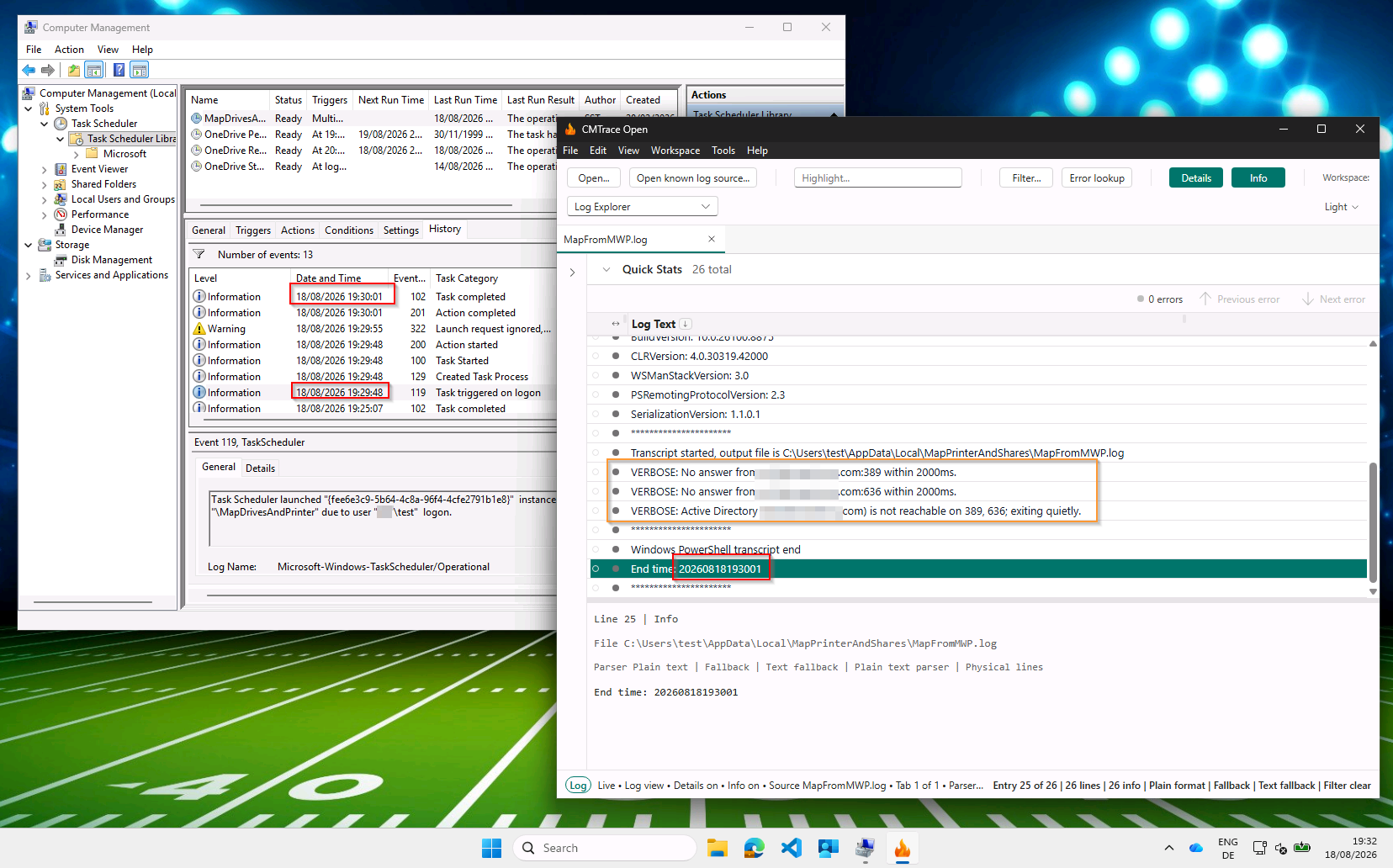Image resolution: width=1393 pixels, height=868 pixels.
Task: Click the Error lookup button
Action: (1097, 177)
